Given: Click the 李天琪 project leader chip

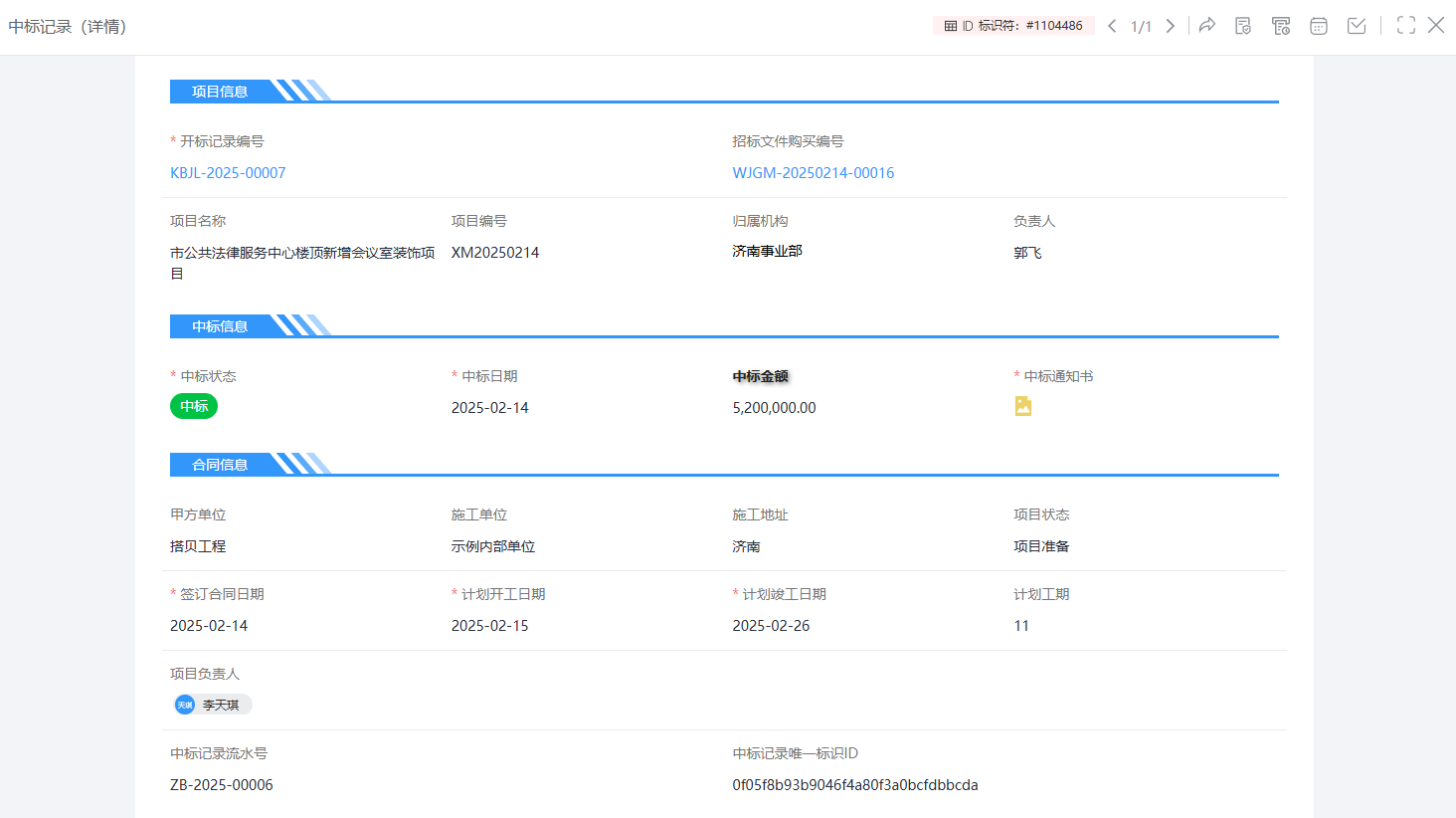Looking at the screenshot, I should click(x=213, y=705).
